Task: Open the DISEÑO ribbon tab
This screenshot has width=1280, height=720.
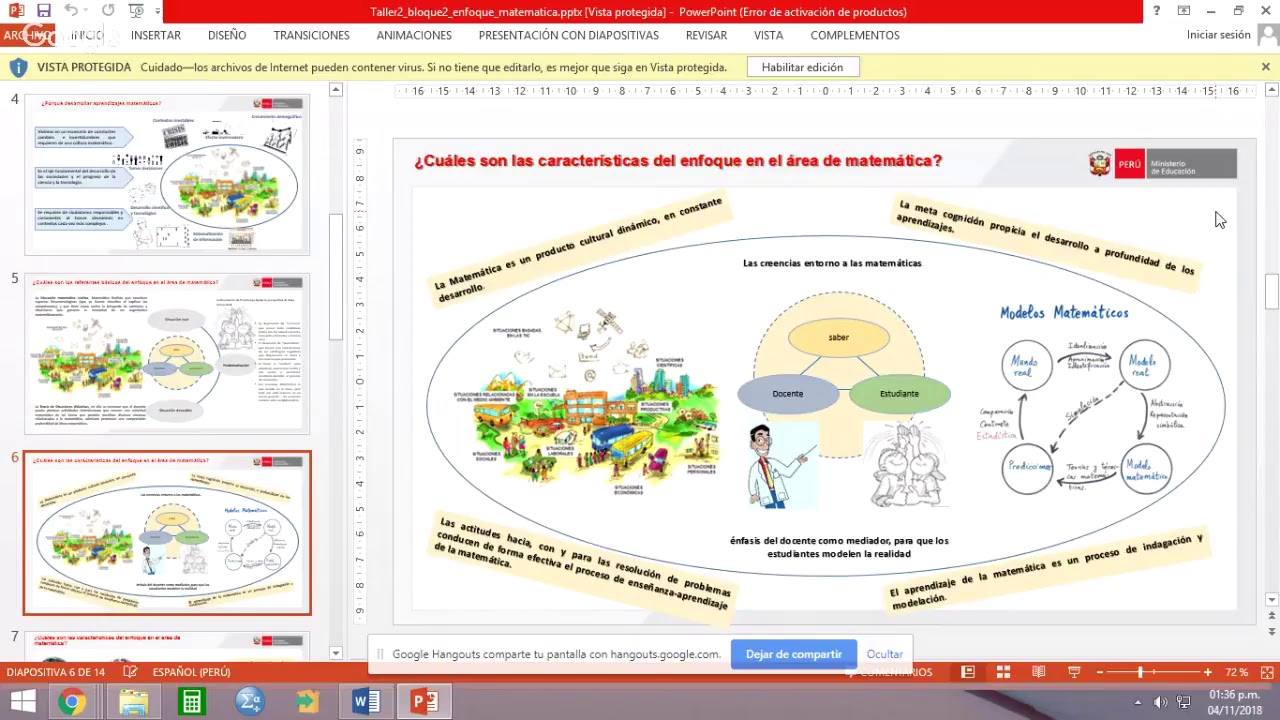Action: [x=227, y=35]
